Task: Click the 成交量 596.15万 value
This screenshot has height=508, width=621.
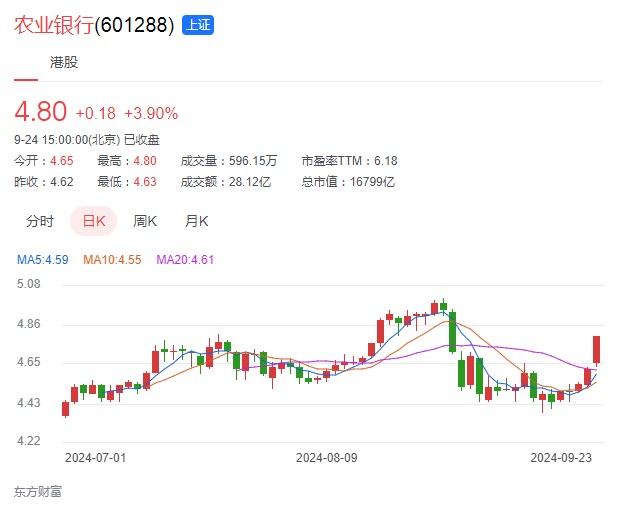Action: click(x=253, y=161)
